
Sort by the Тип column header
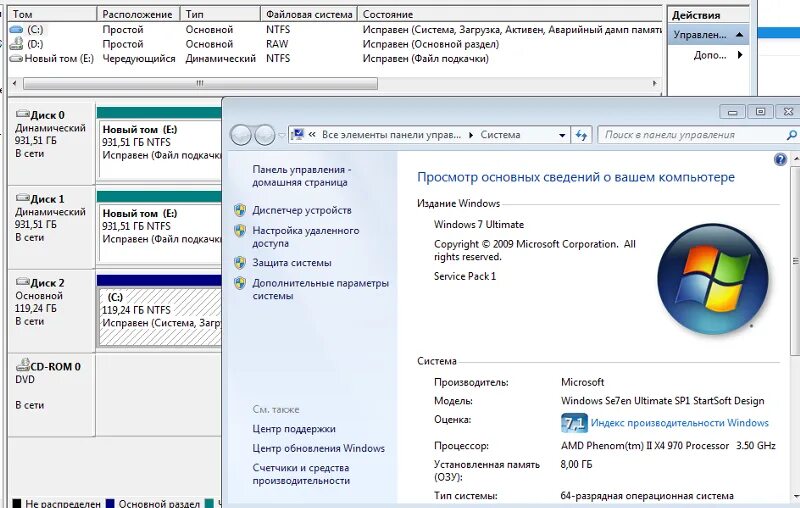220,14
